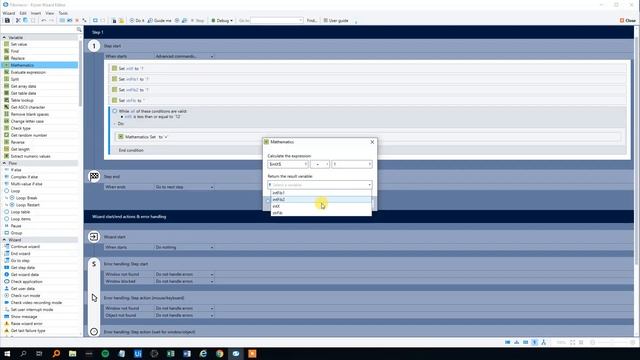
Task: Open the Window blocked error dropdown
Action: 184,281
